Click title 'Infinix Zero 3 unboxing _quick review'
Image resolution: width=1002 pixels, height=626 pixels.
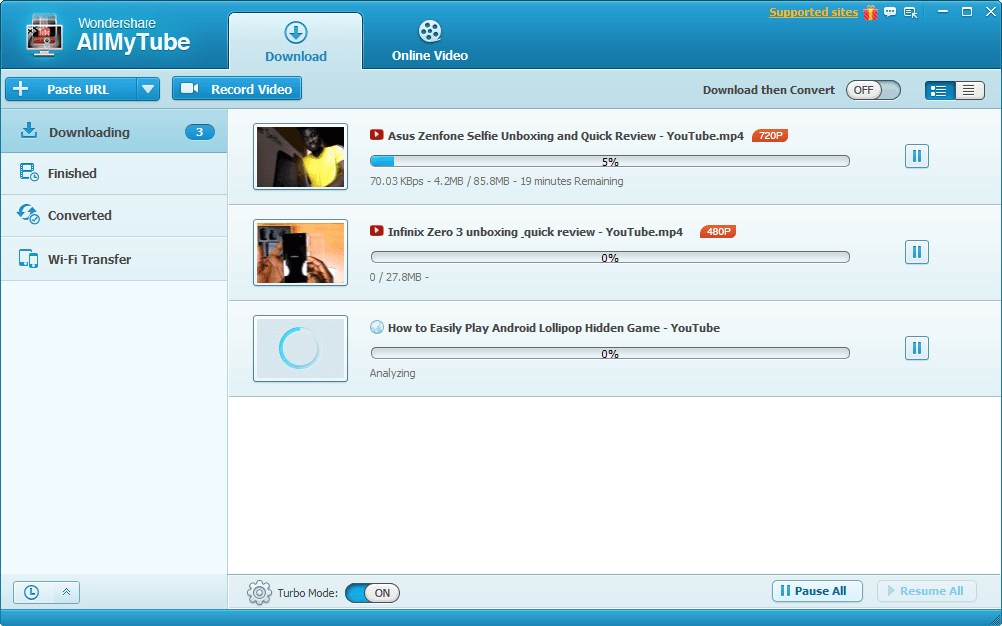coord(491,231)
